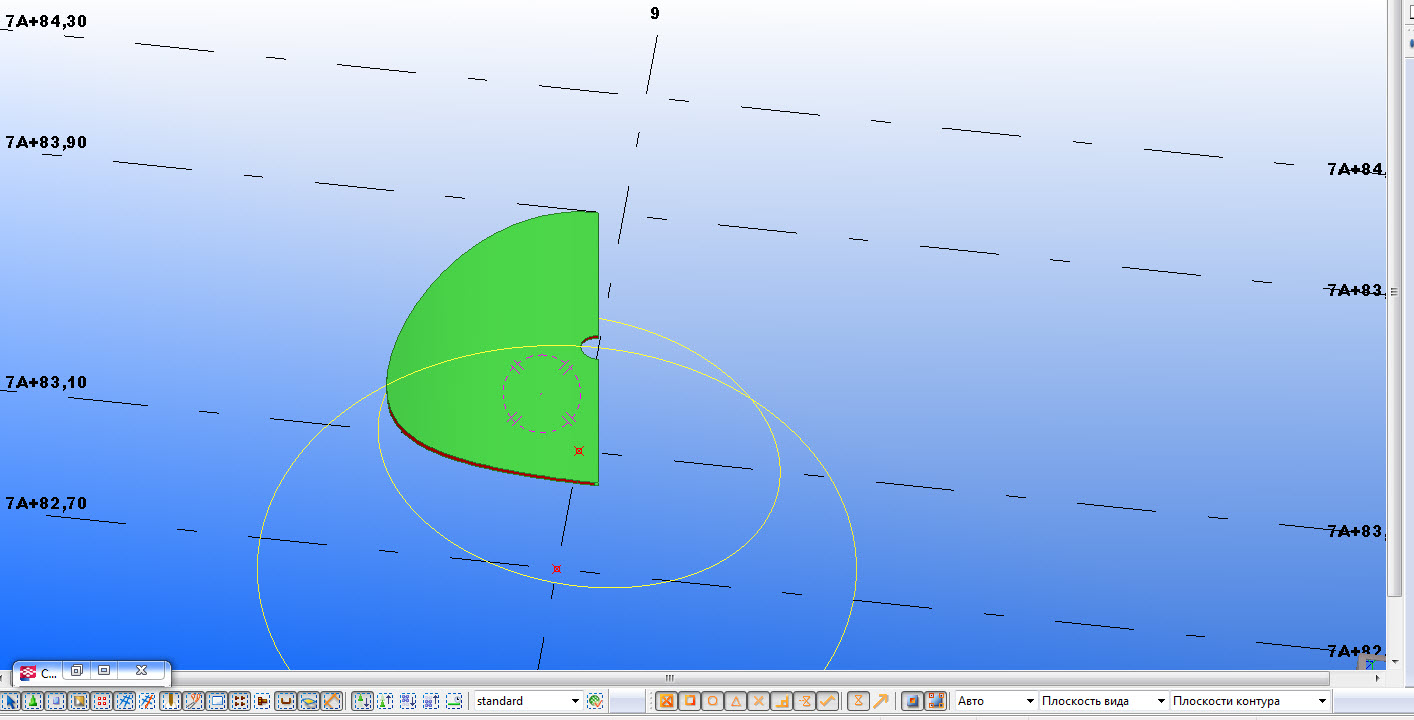The image size is (1414, 720).
Task: Open selection filter settings next to standard
Action: point(595,701)
